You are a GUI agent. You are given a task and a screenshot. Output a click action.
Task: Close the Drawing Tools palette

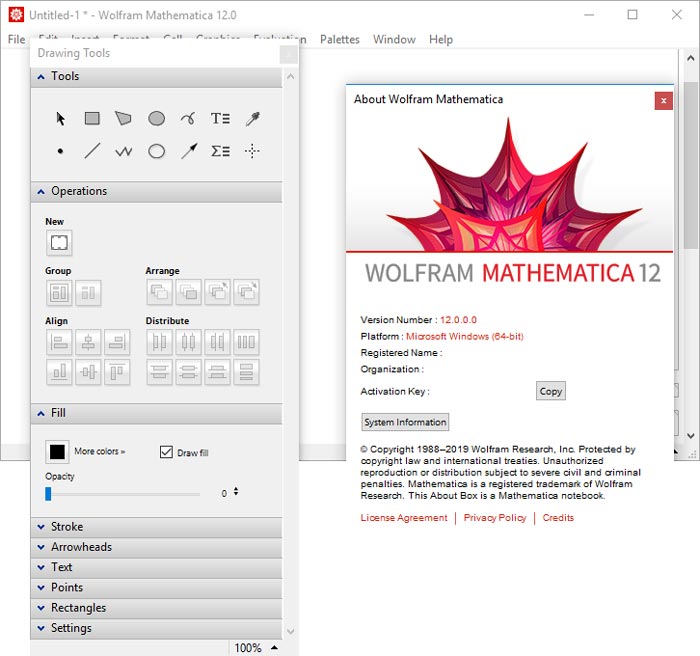point(288,55)
